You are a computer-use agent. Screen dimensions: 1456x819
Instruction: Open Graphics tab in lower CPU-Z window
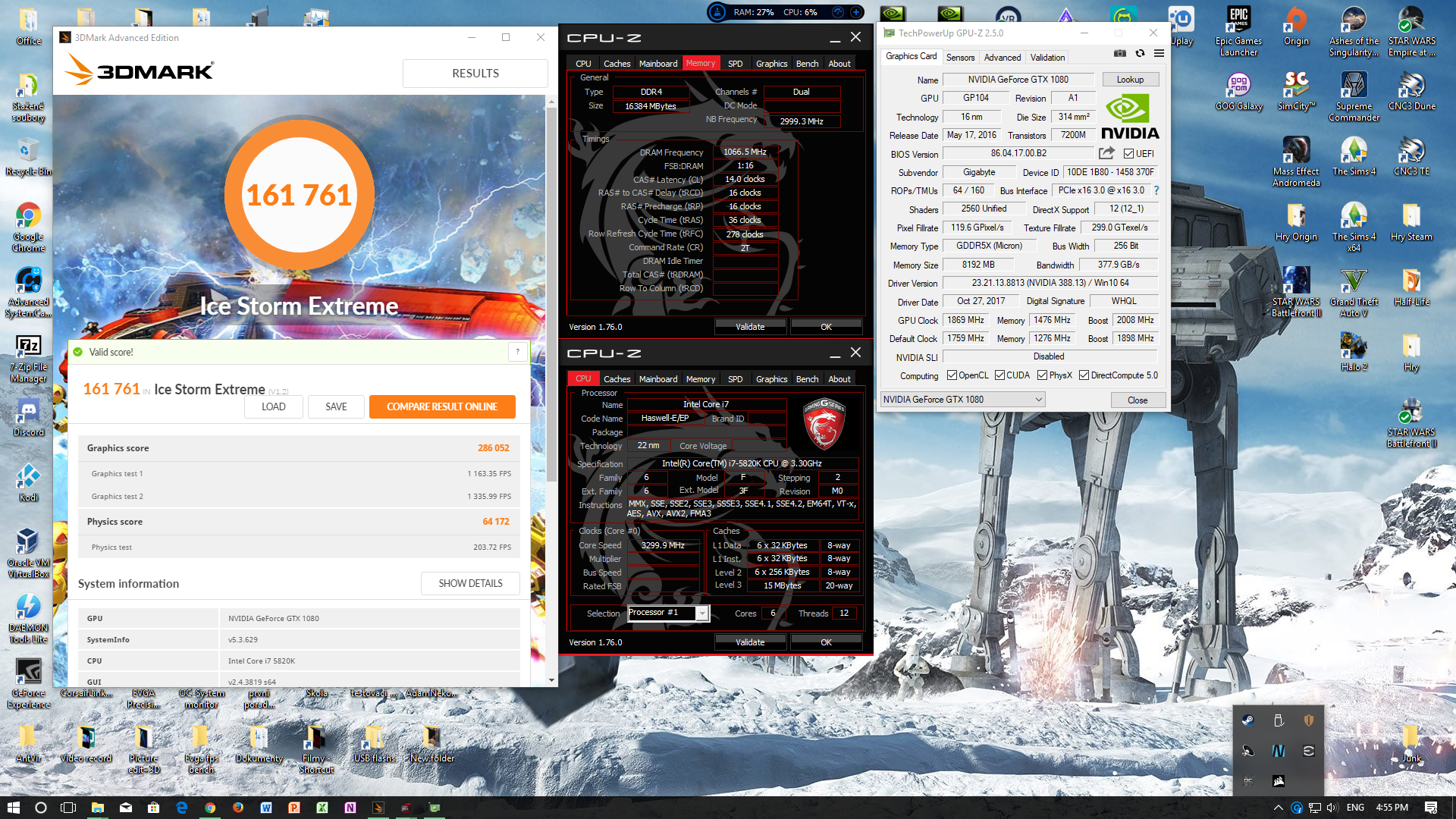point(771,379)
